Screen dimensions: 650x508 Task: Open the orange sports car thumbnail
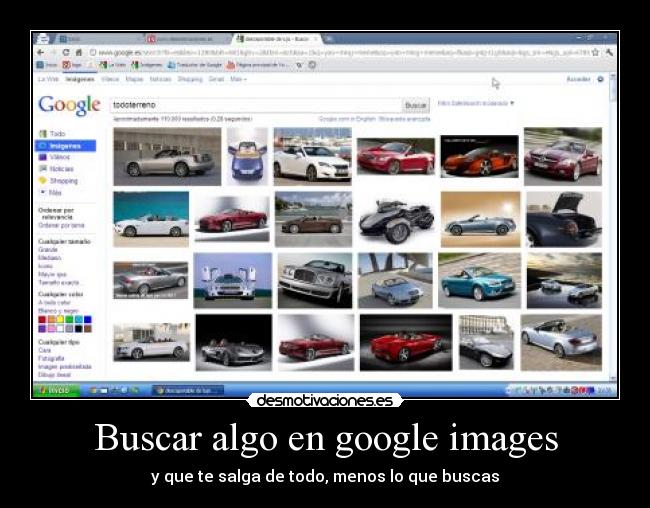coord(480,156)
